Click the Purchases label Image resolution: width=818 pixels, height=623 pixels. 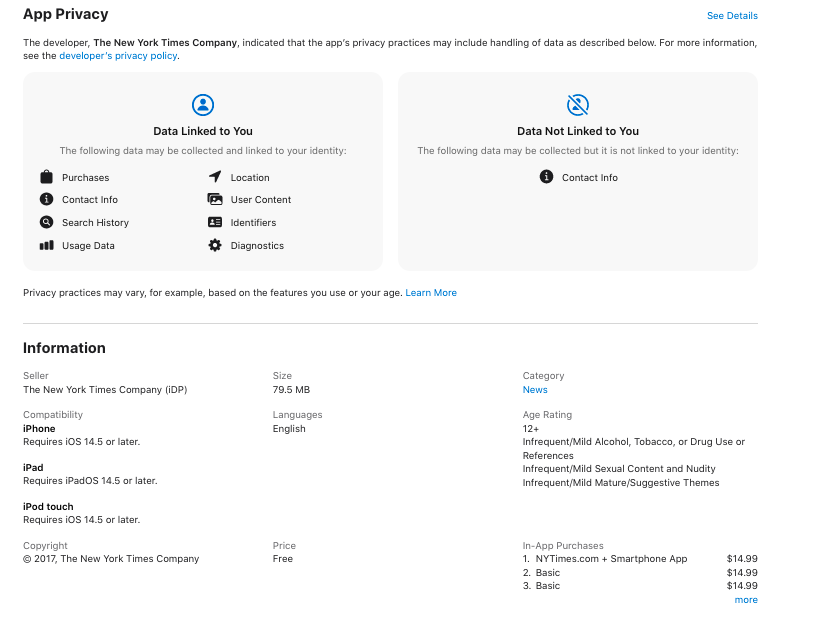tap(86, 177)
